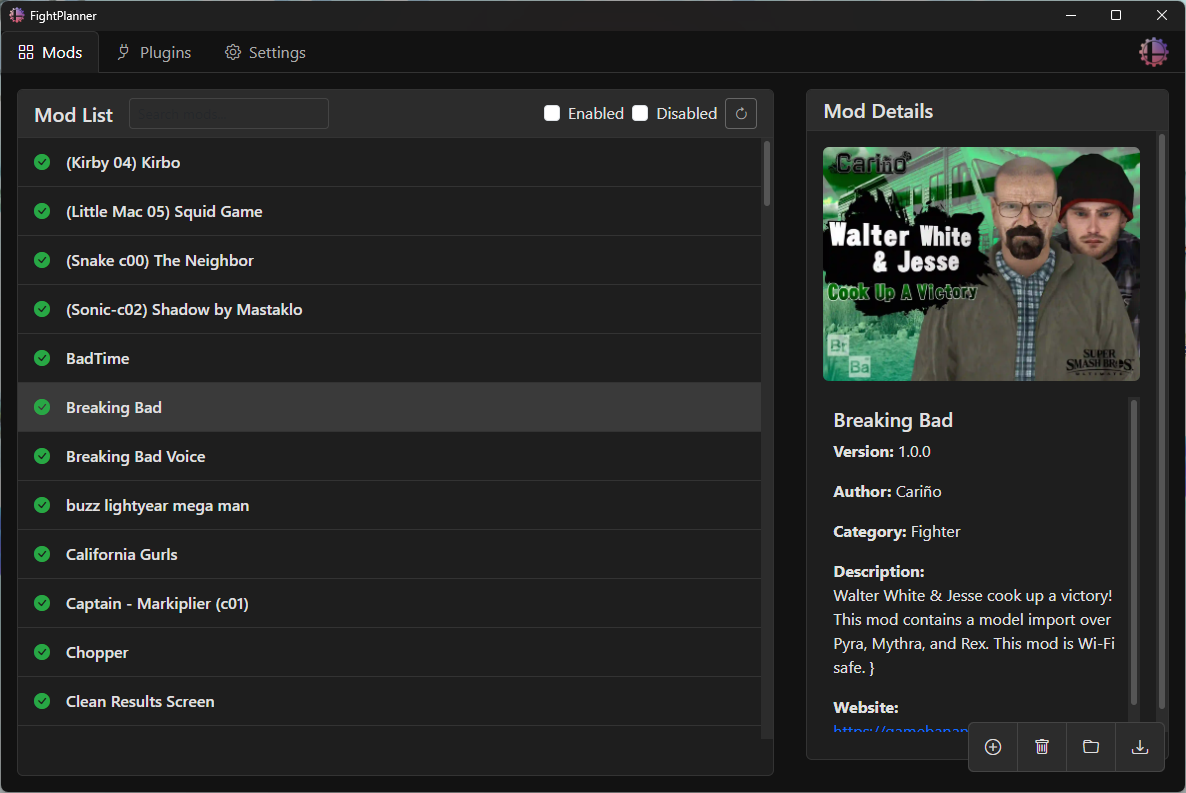Viewport: 1186px width, 793px height.
Task: Click the FightPlanner app logo in title bar
Action: coord(17,15)
